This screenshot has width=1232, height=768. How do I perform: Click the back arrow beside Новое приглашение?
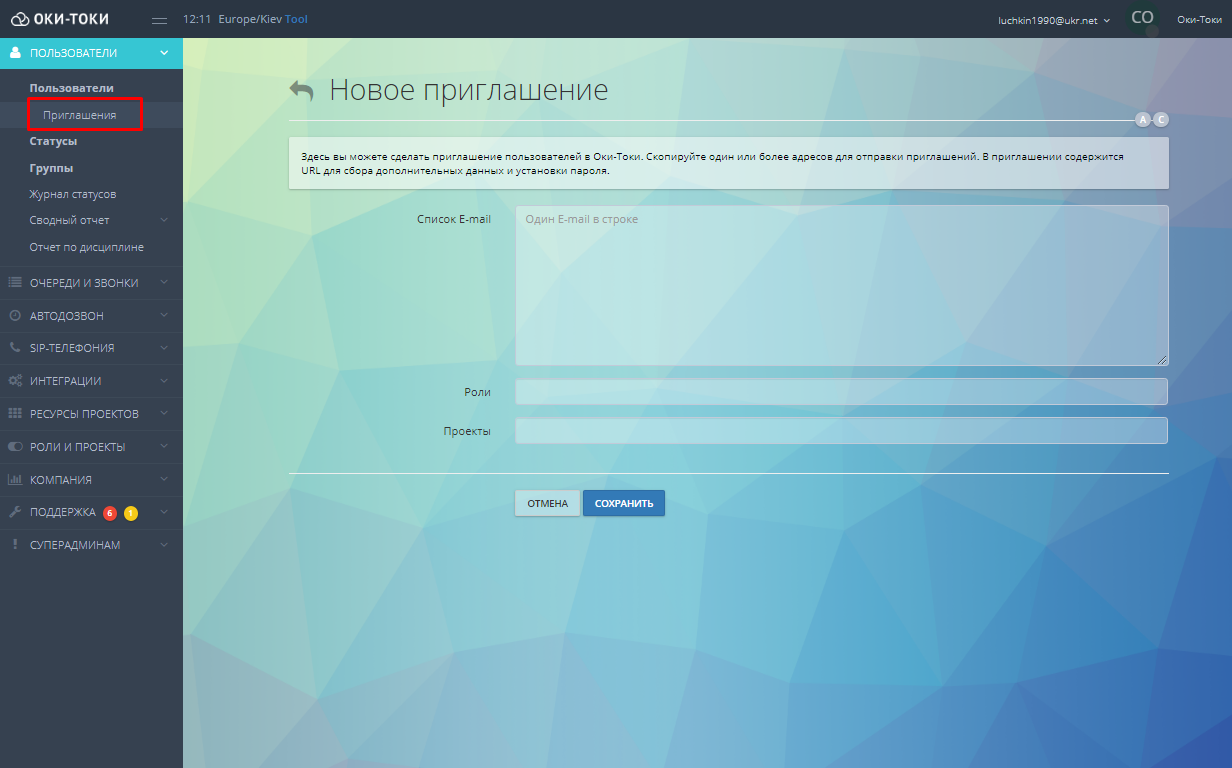301,90
